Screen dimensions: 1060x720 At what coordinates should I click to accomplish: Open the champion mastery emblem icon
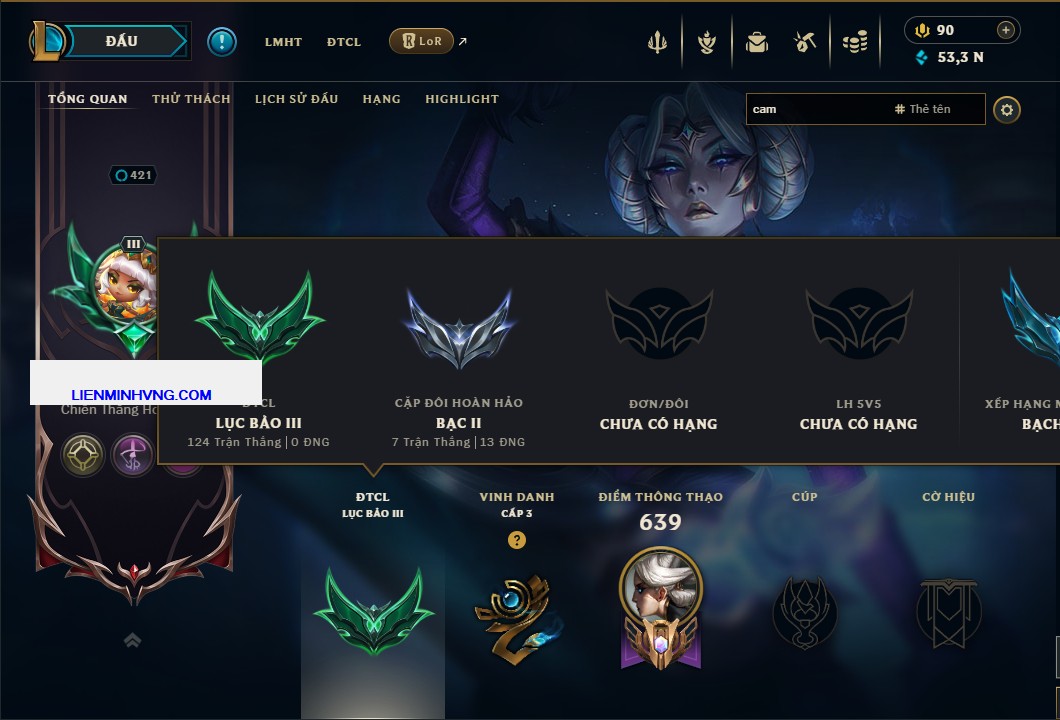point(660,608)
